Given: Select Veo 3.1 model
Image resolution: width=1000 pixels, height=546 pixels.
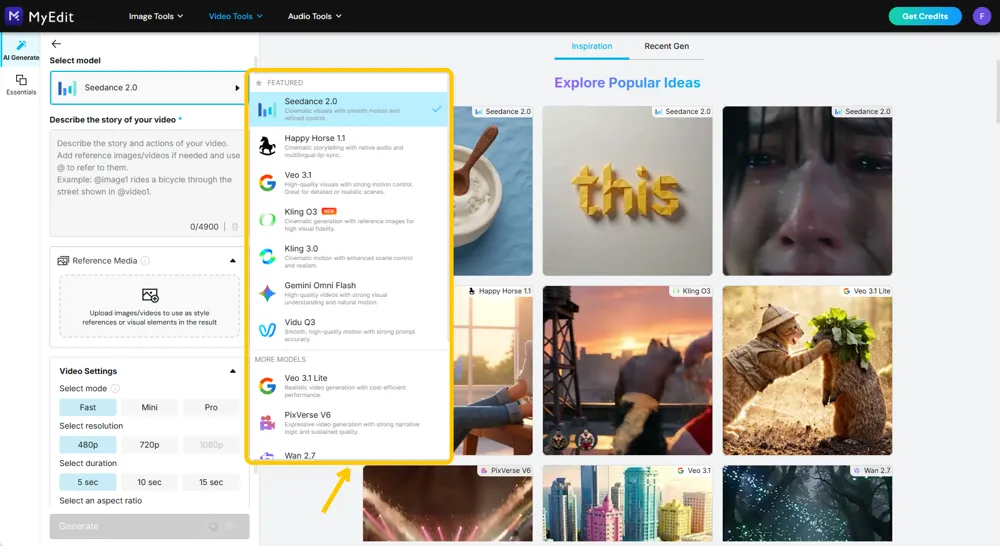Looking at the screenshot, I should 349,183.
